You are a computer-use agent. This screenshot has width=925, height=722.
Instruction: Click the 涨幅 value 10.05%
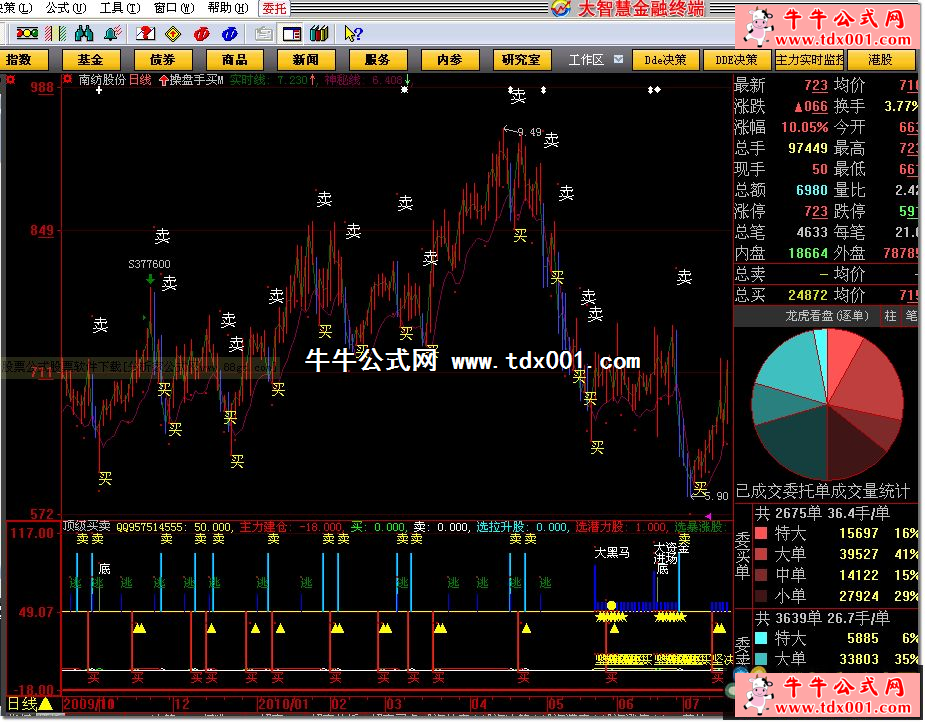pyautogui.click(x=805, y=127)
